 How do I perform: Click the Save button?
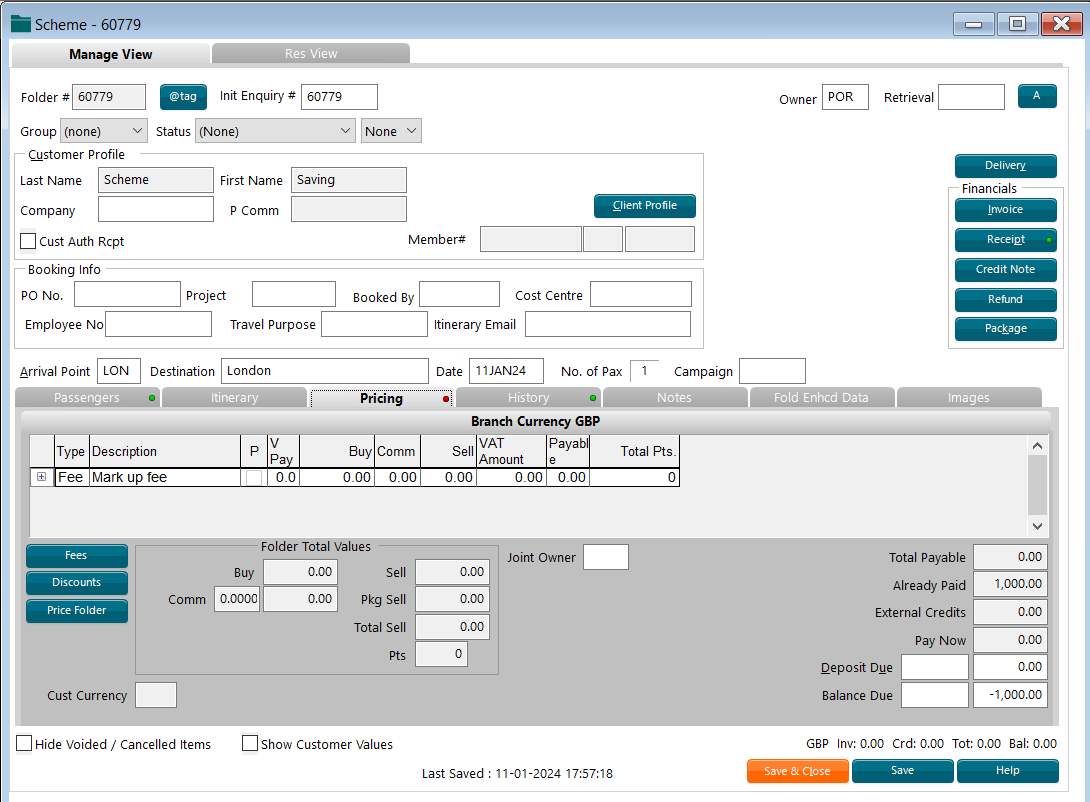(902, 771)
